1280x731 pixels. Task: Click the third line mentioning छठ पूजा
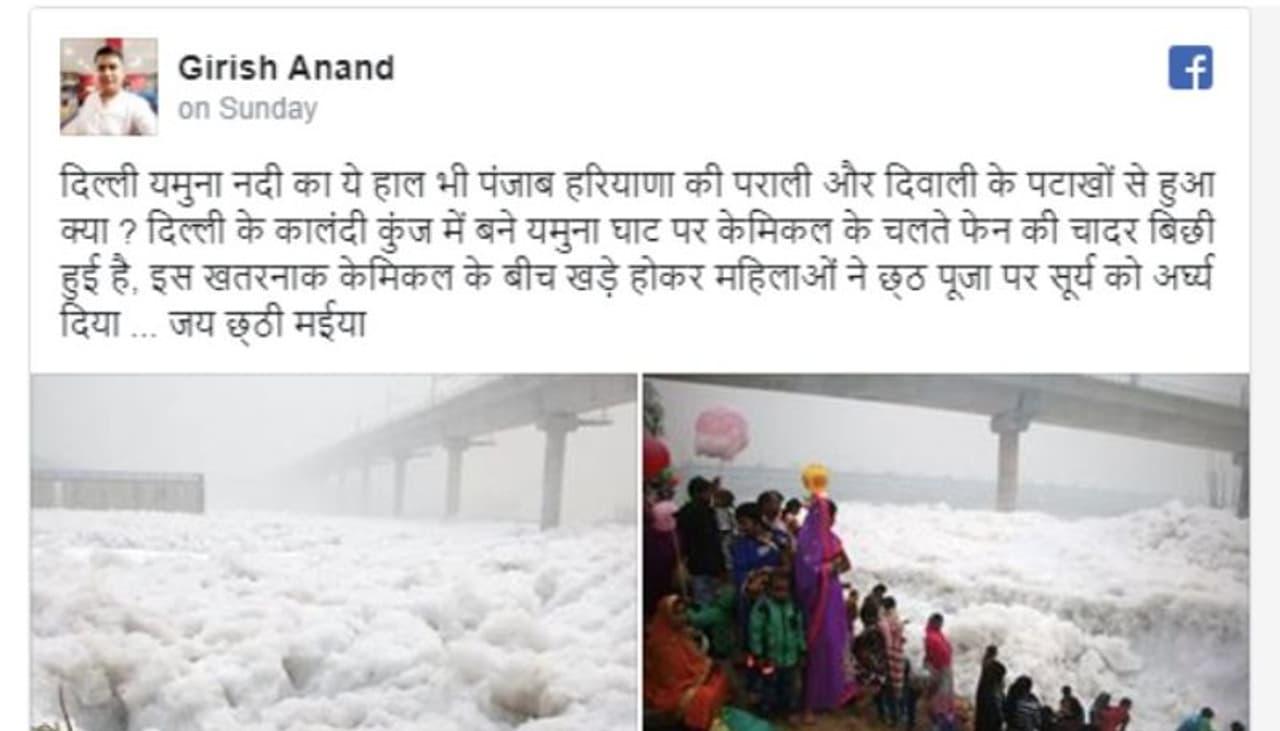pos(635,278)
